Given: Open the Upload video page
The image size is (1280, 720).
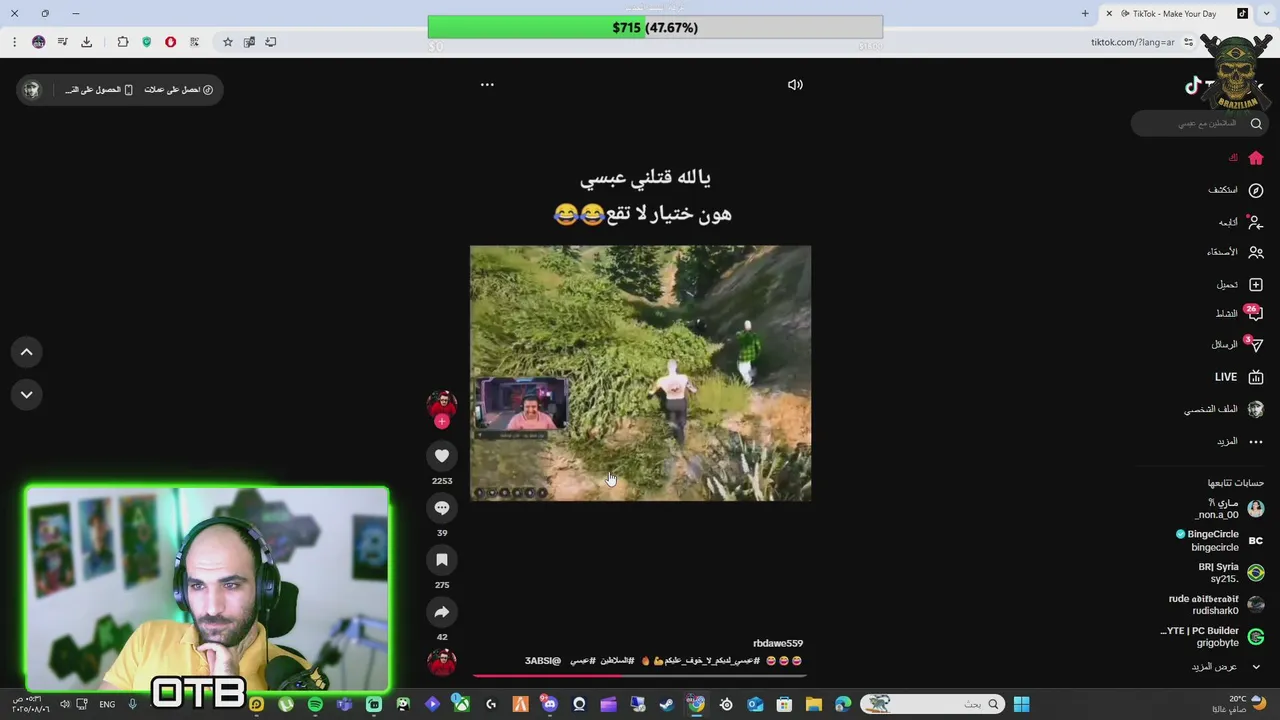Looking at the screenshot, I should [x=1240, y=285].
